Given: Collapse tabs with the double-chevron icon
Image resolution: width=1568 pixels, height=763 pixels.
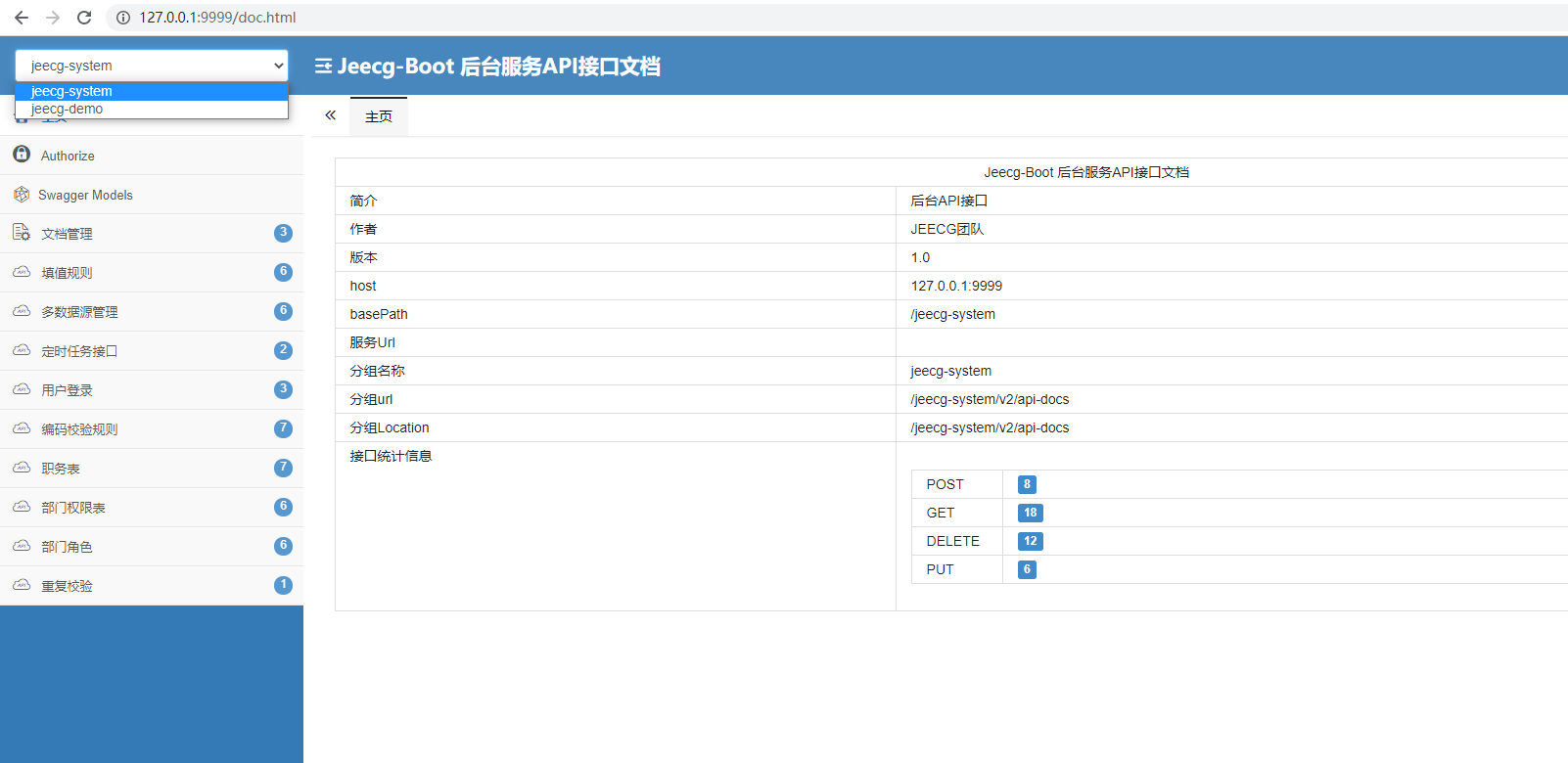Looking at the screenshot, I should pos(331,115).
